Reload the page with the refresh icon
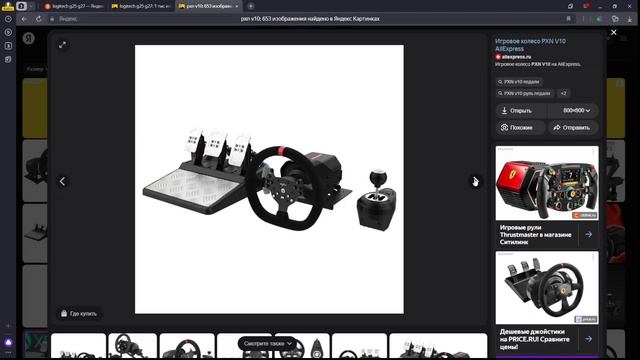Image resolution: width=640 pixels, height=360 pixels. tap(39, 19)
